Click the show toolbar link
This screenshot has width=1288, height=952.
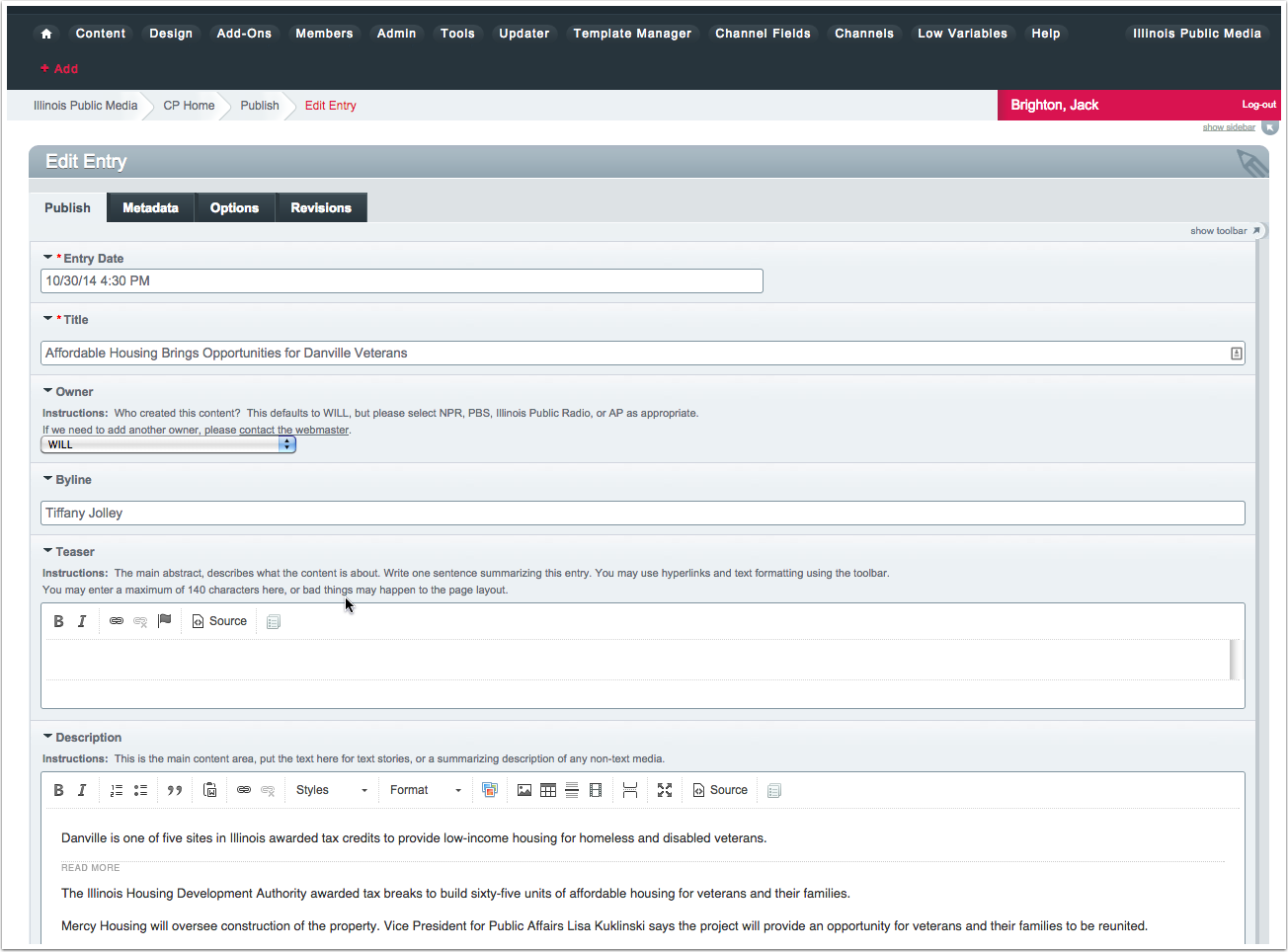[1219, 231]
